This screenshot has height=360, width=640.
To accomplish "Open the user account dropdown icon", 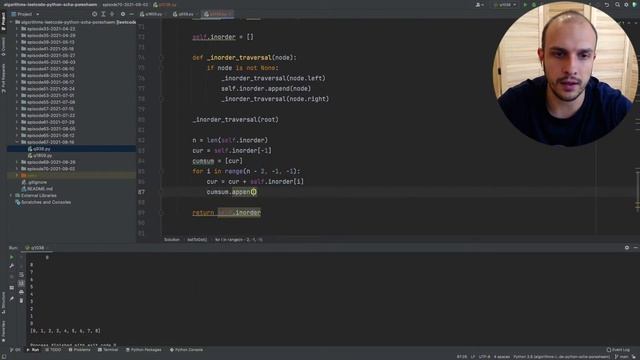I will point(480,4).
